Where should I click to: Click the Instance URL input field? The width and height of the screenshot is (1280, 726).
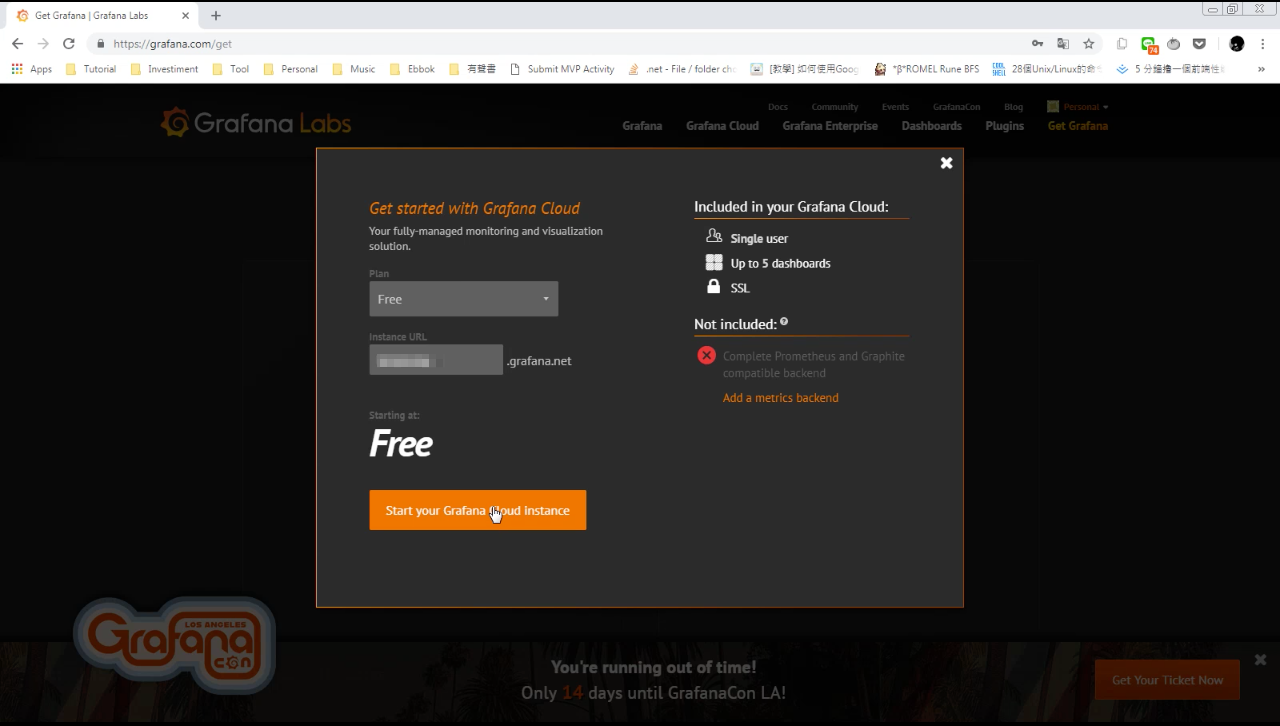(436, 360)
